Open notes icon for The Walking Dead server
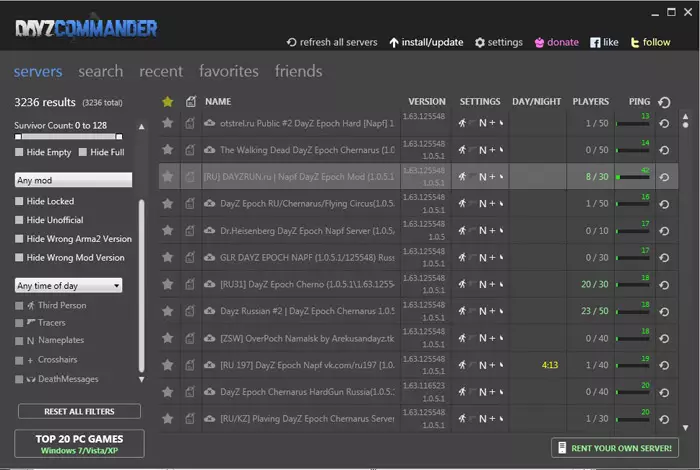The image size is (700, 470). [190, 150]
